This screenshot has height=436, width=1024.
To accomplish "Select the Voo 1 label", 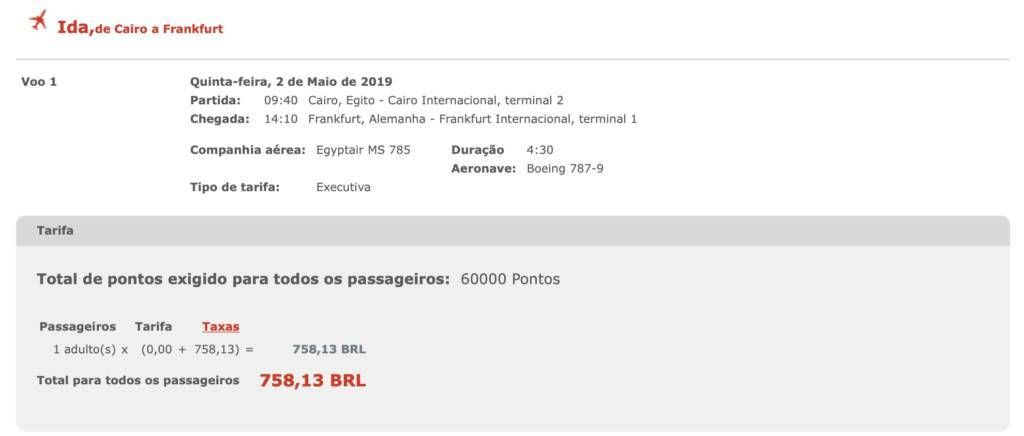I will pos(39,82).
